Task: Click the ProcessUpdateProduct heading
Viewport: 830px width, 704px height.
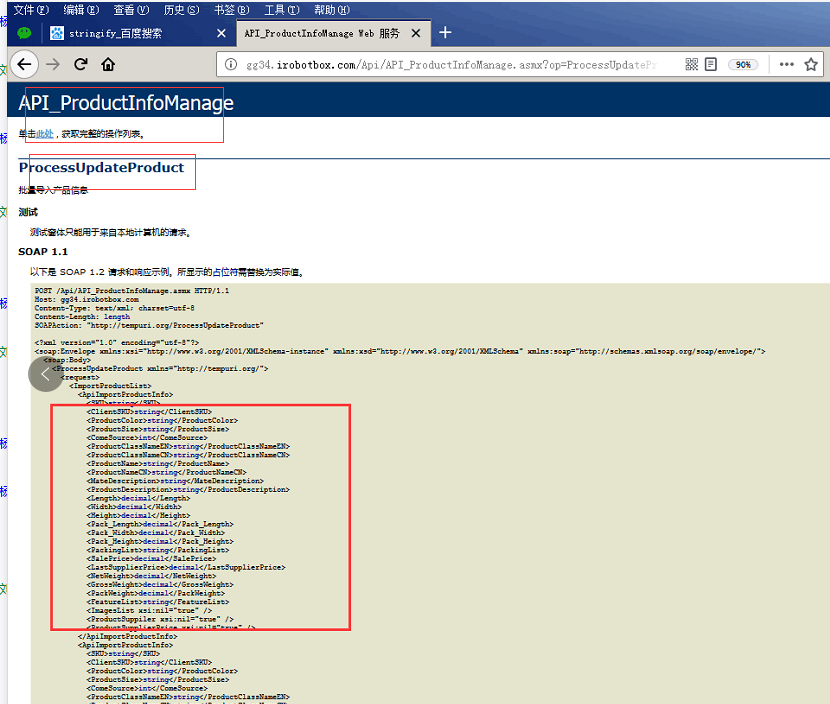Action: (102, 167)
